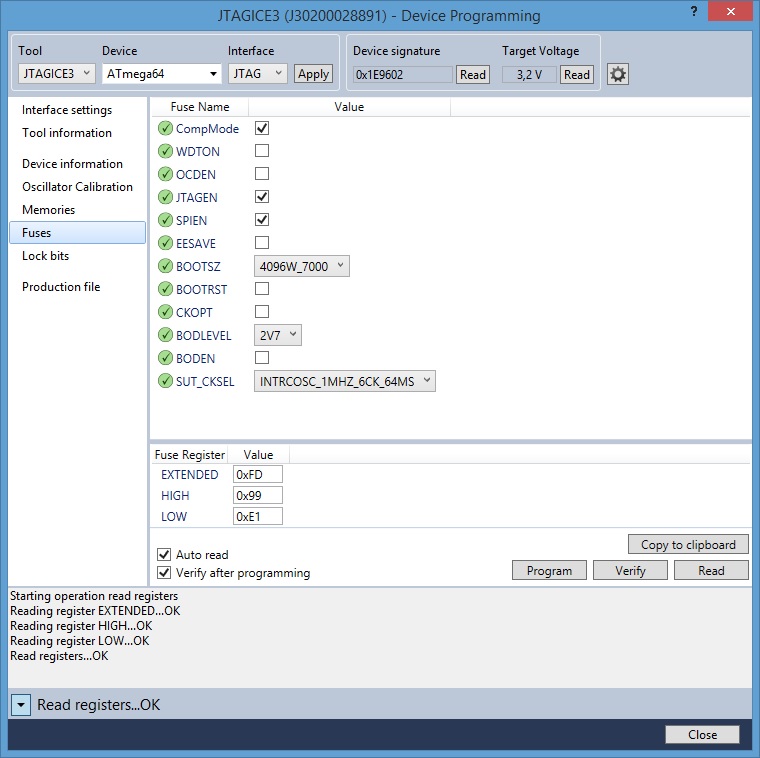Enable the OCDEN fuse checkbox

click(x=262, y=174)
